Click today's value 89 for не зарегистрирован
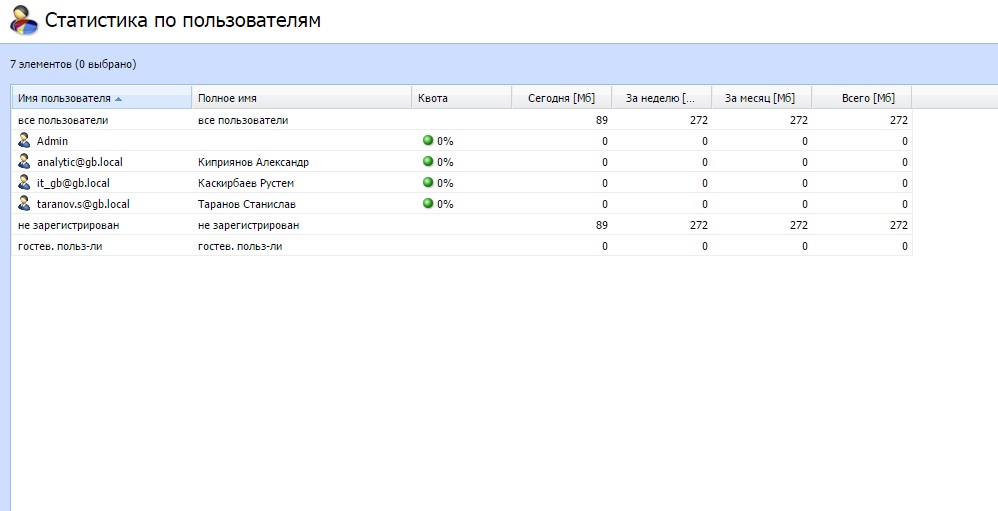Viewport: 998px width, 511px height. coord(601,225)
